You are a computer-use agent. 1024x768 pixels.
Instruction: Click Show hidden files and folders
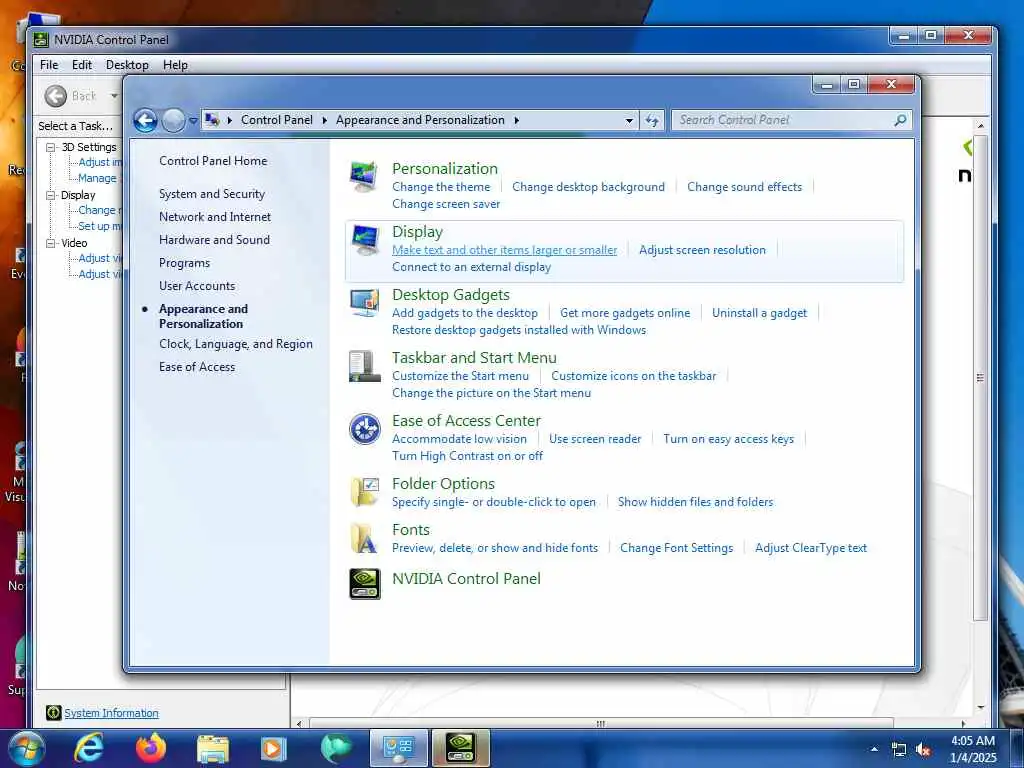[696, 502]
